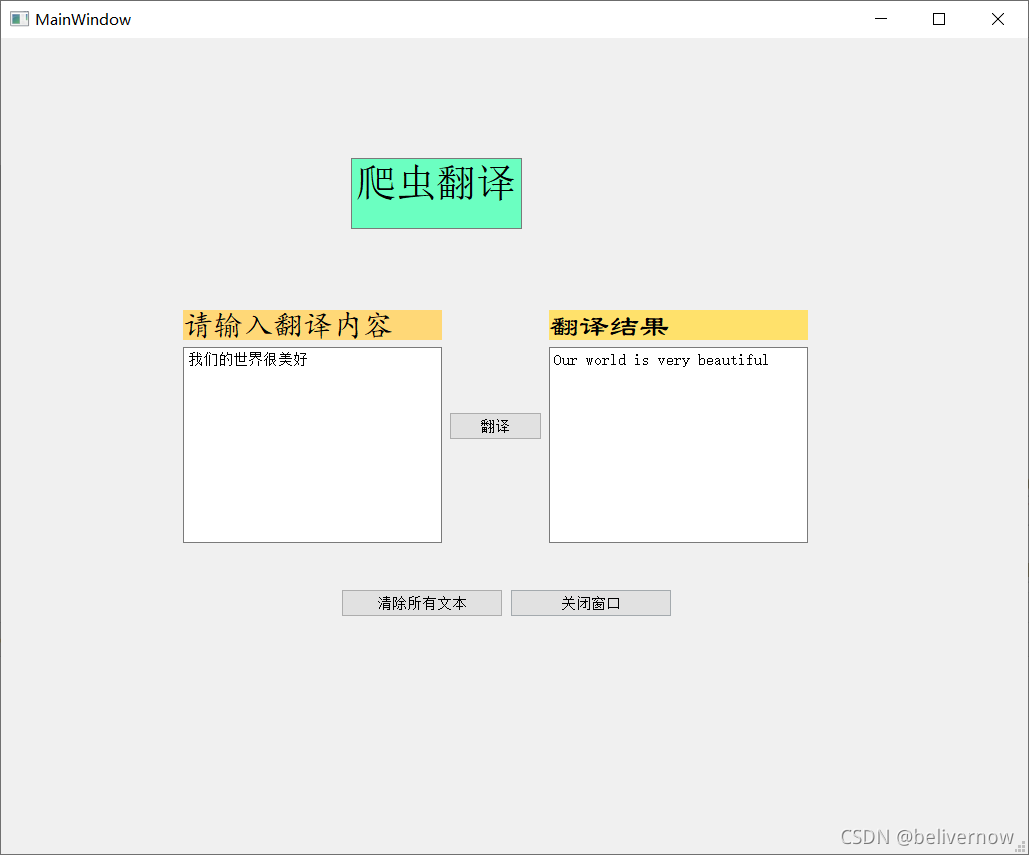Click the English result text Our world is very beautiful

pos(660,360)
